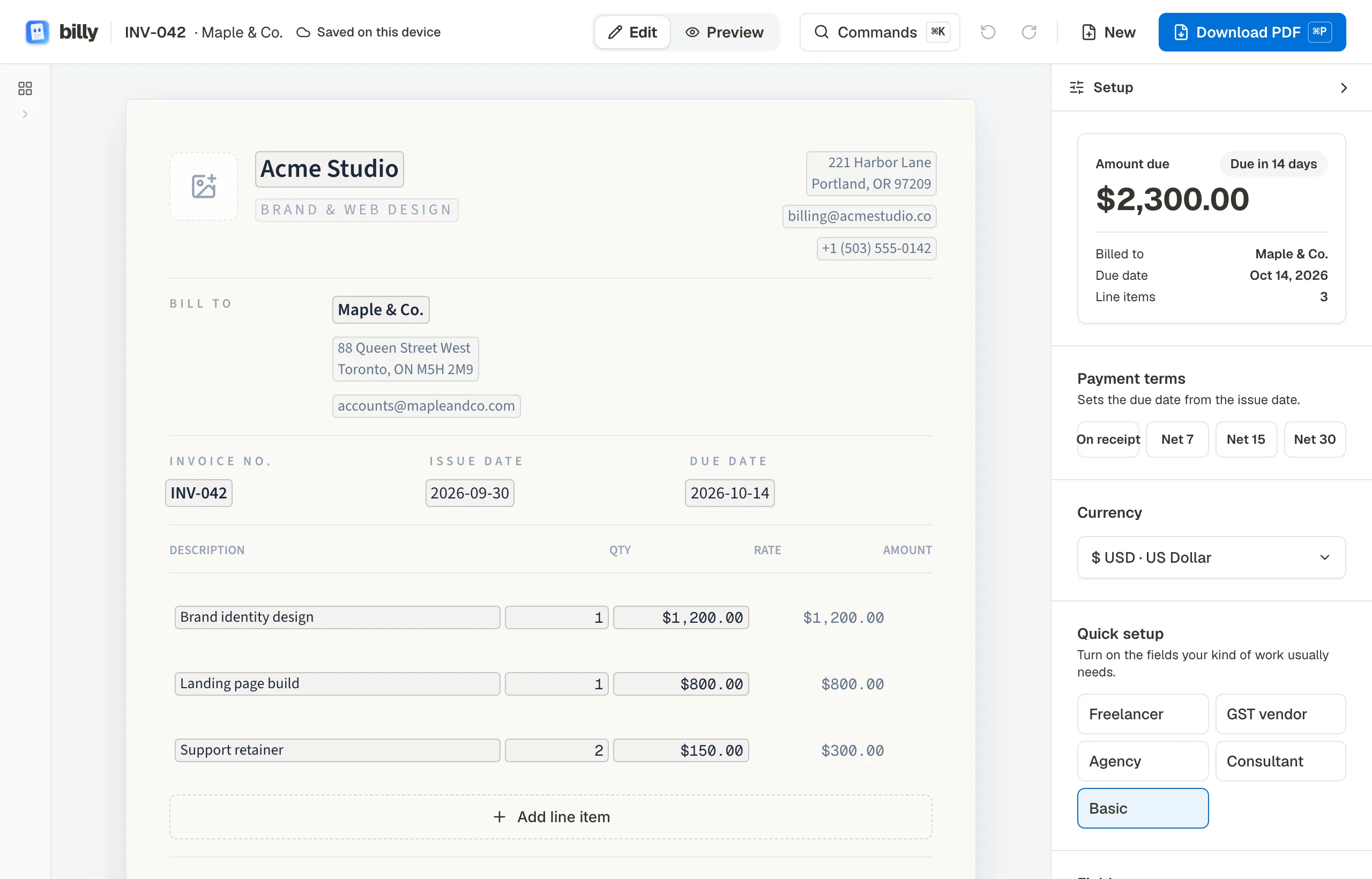Click the $800.00 rate field

tap(681, 684)
